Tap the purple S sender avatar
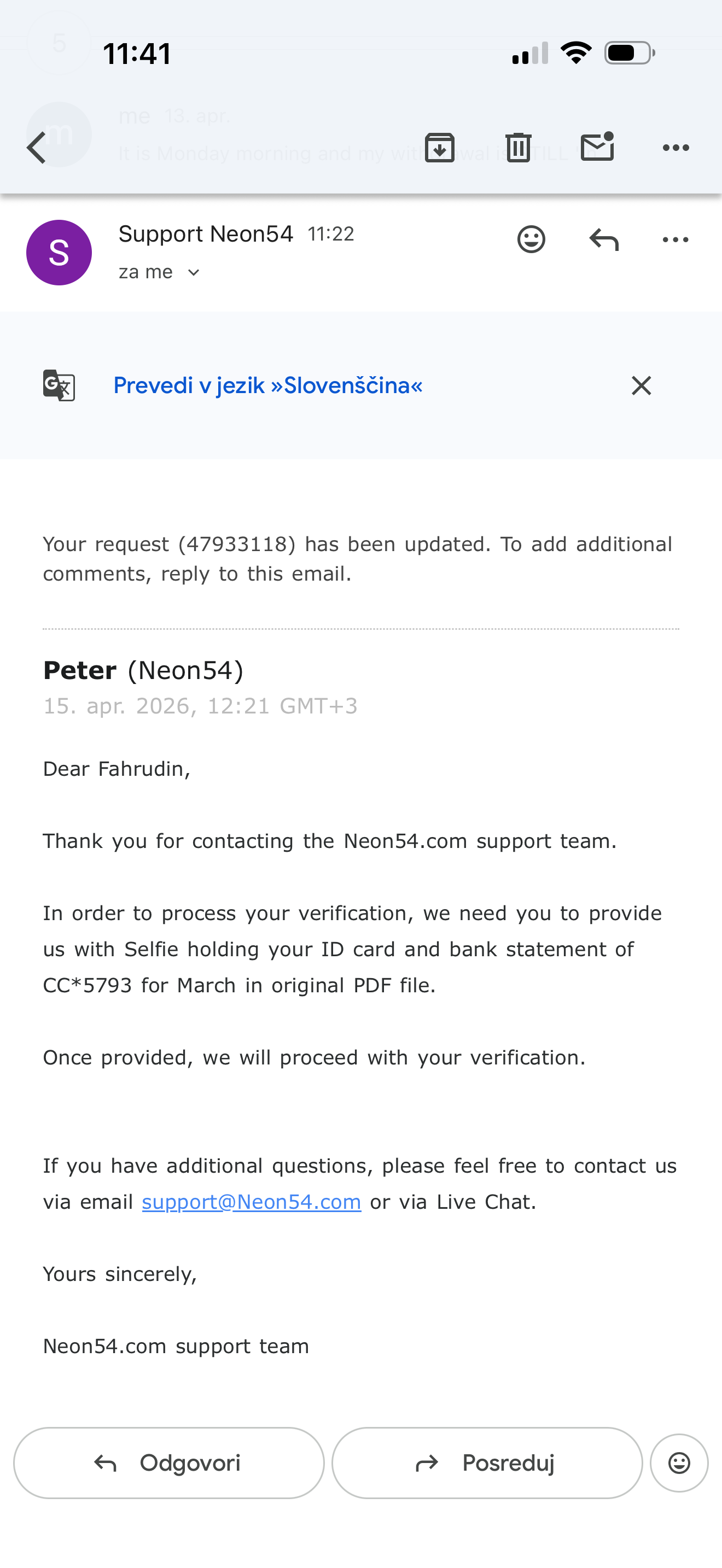This screenshot has height=1568, width=722. click(x=59, y=253)
